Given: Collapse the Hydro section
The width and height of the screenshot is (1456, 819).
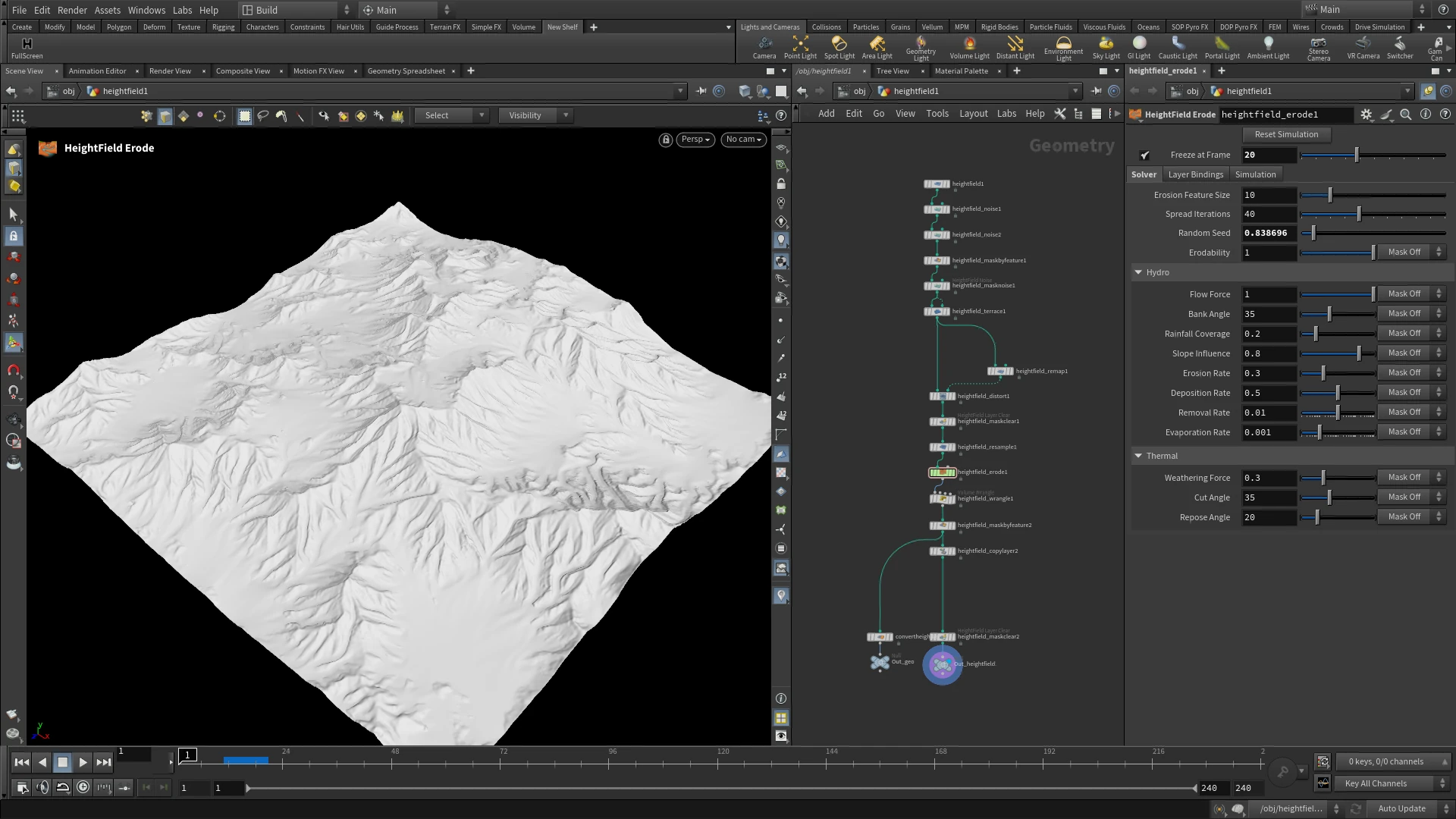Looking at the screenshot, I should tap(1138, 272).
